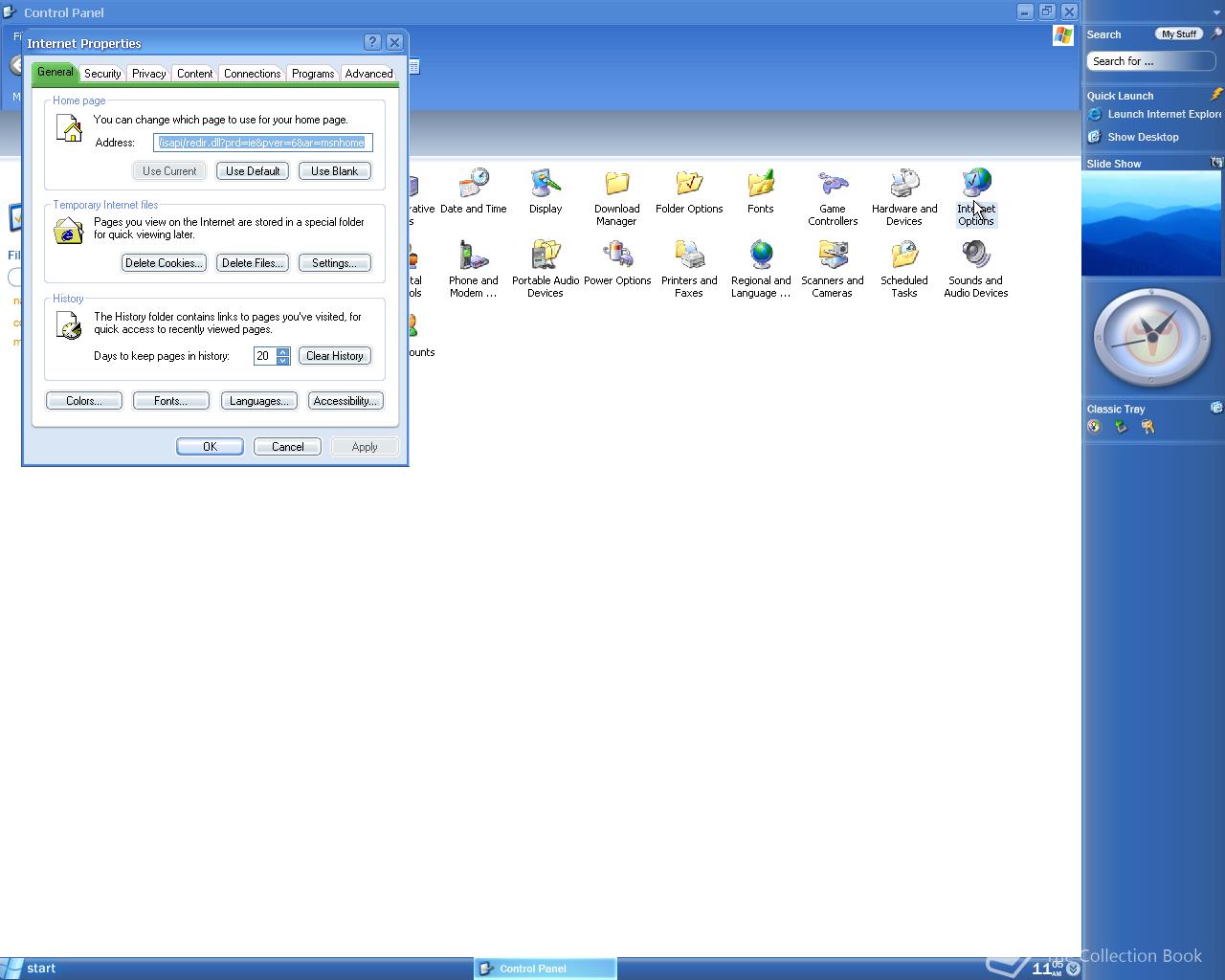Open the My Stuff dropdown

pyautogui.click(x=1179, y=34)
